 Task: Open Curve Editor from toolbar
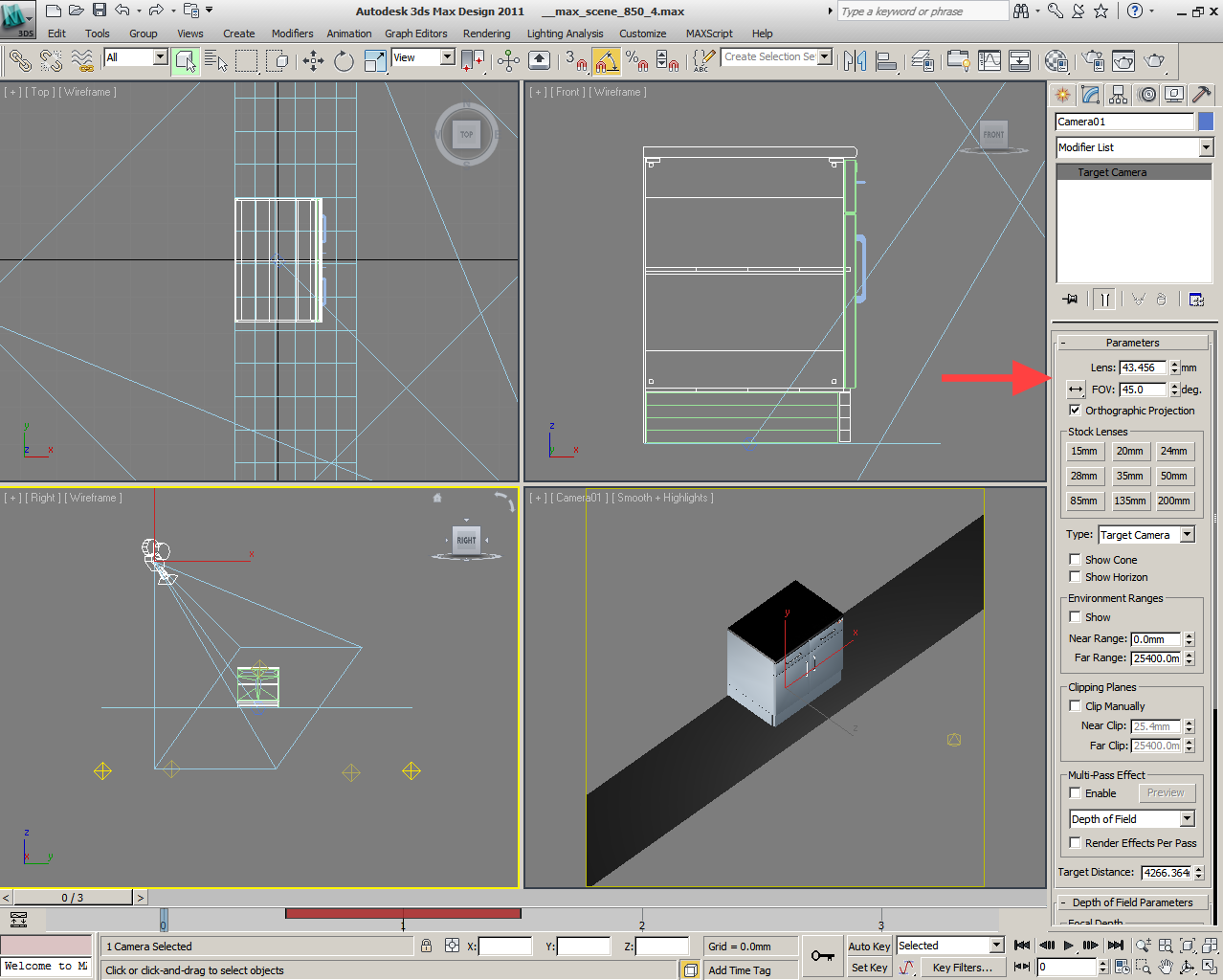click(990, 61)
